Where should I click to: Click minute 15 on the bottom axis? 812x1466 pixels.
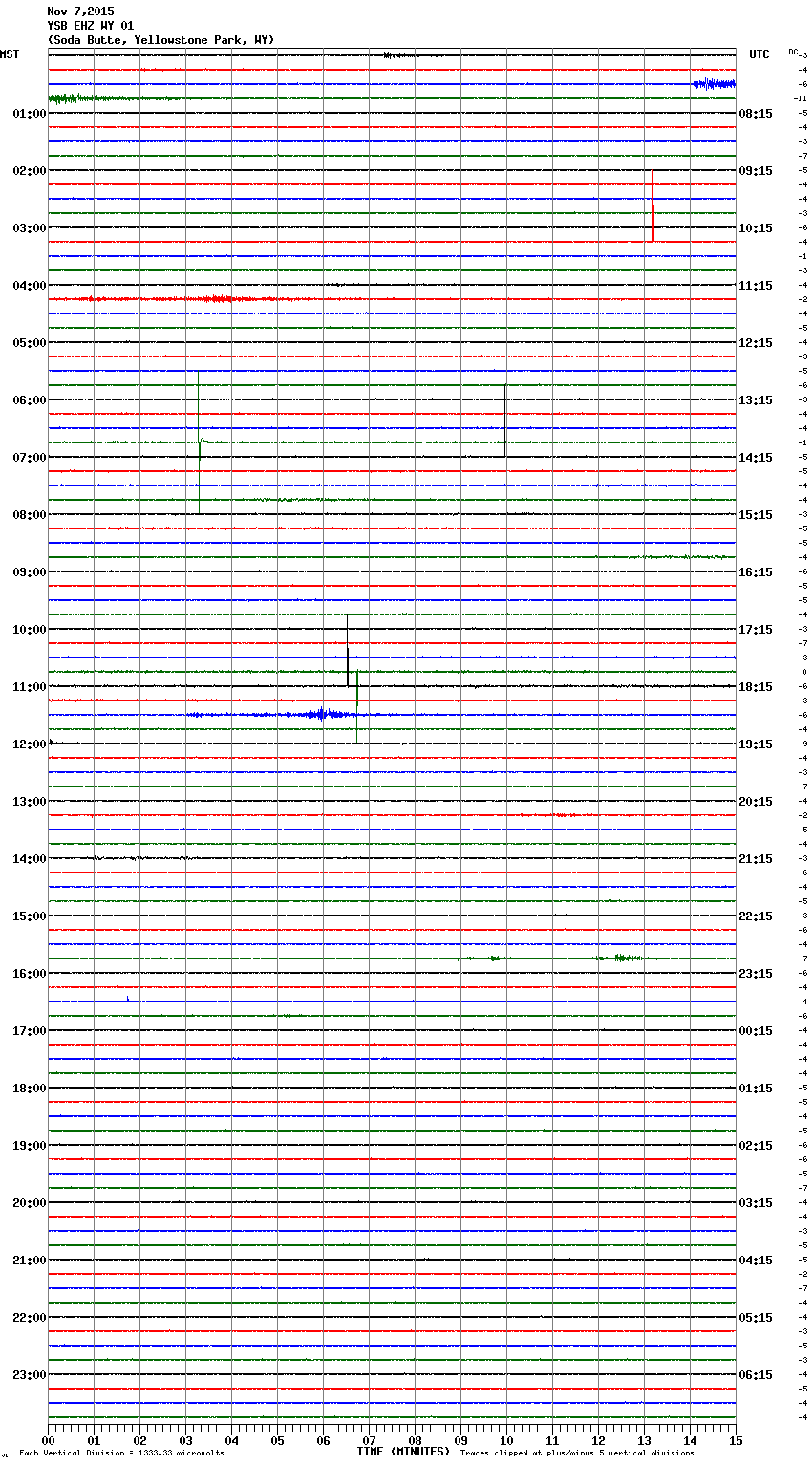[736, 1440]
